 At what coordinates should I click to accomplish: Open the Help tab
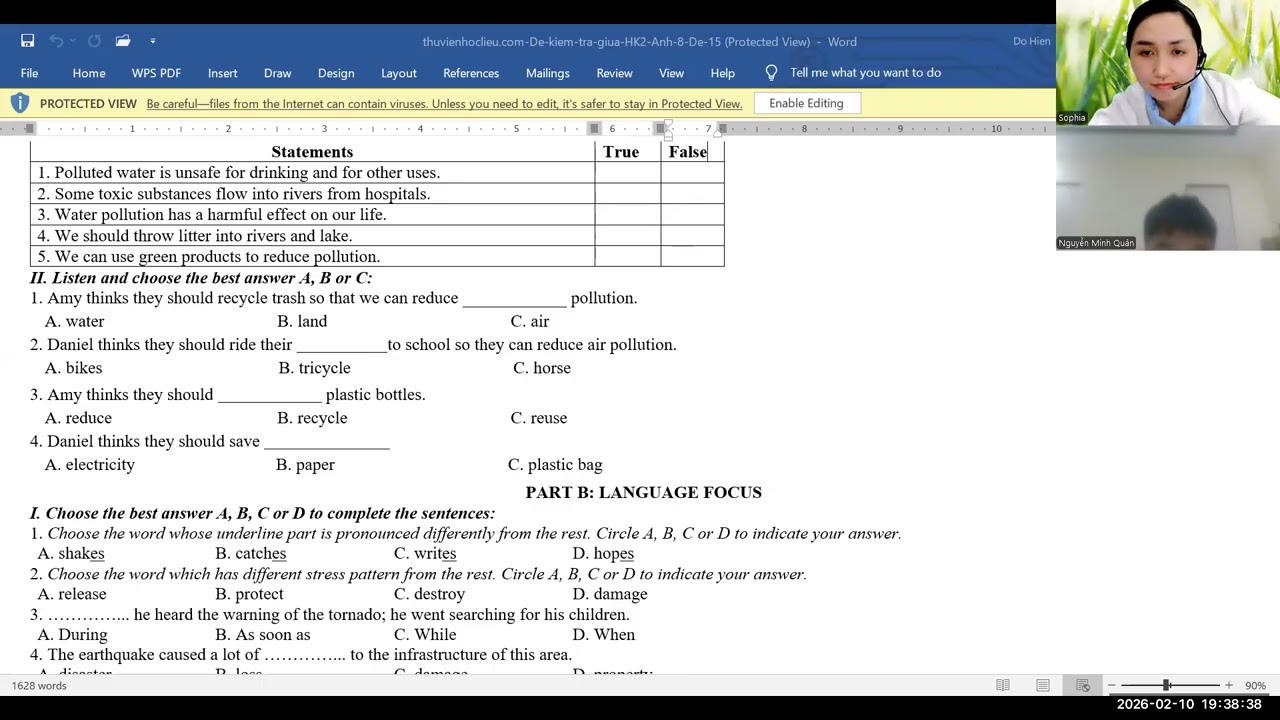[722, 73]
